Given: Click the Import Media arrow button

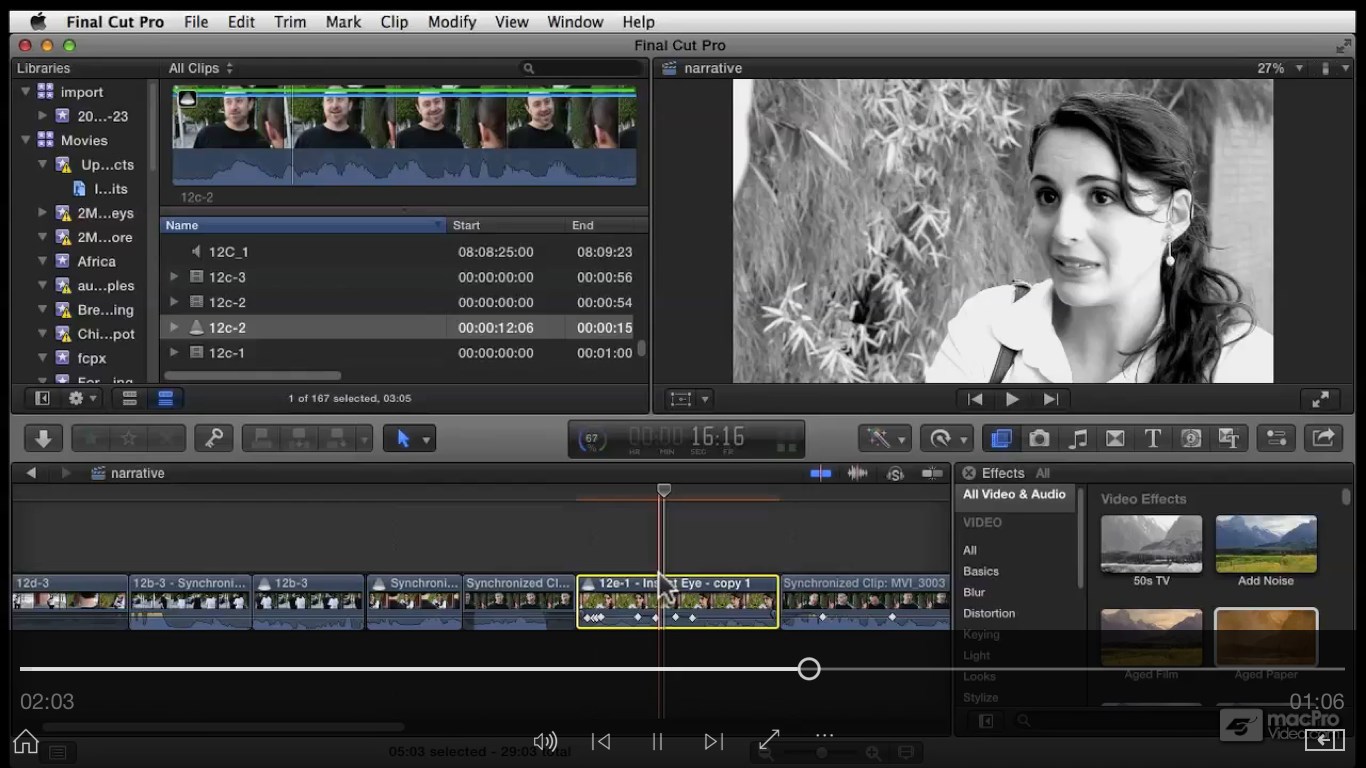Looking at the screenshot, I should (x=43, y=438).
